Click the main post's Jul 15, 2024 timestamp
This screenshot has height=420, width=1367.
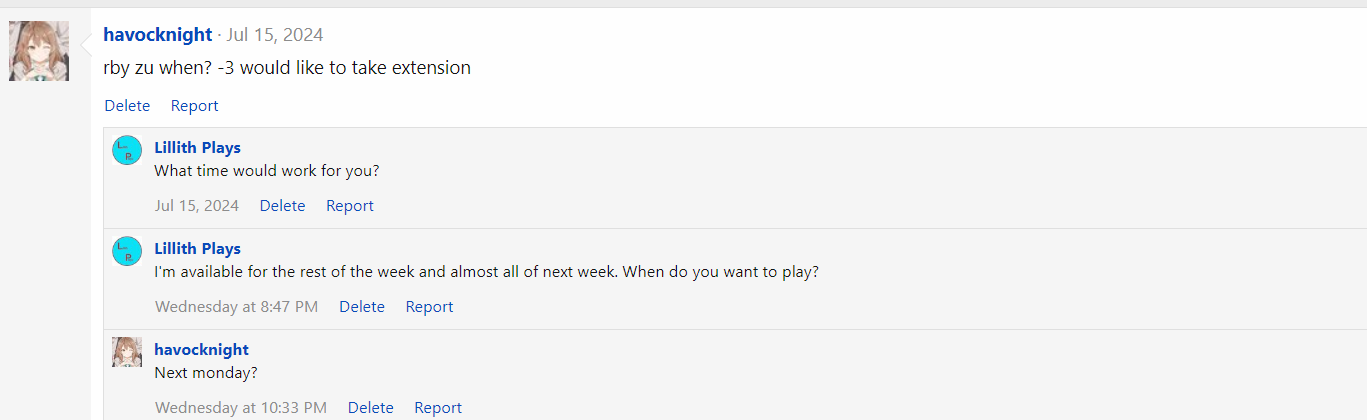[275, 35]
